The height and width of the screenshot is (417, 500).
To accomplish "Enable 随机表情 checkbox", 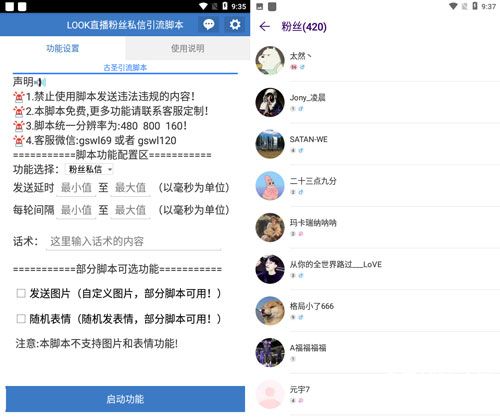I will pos(21,319).
